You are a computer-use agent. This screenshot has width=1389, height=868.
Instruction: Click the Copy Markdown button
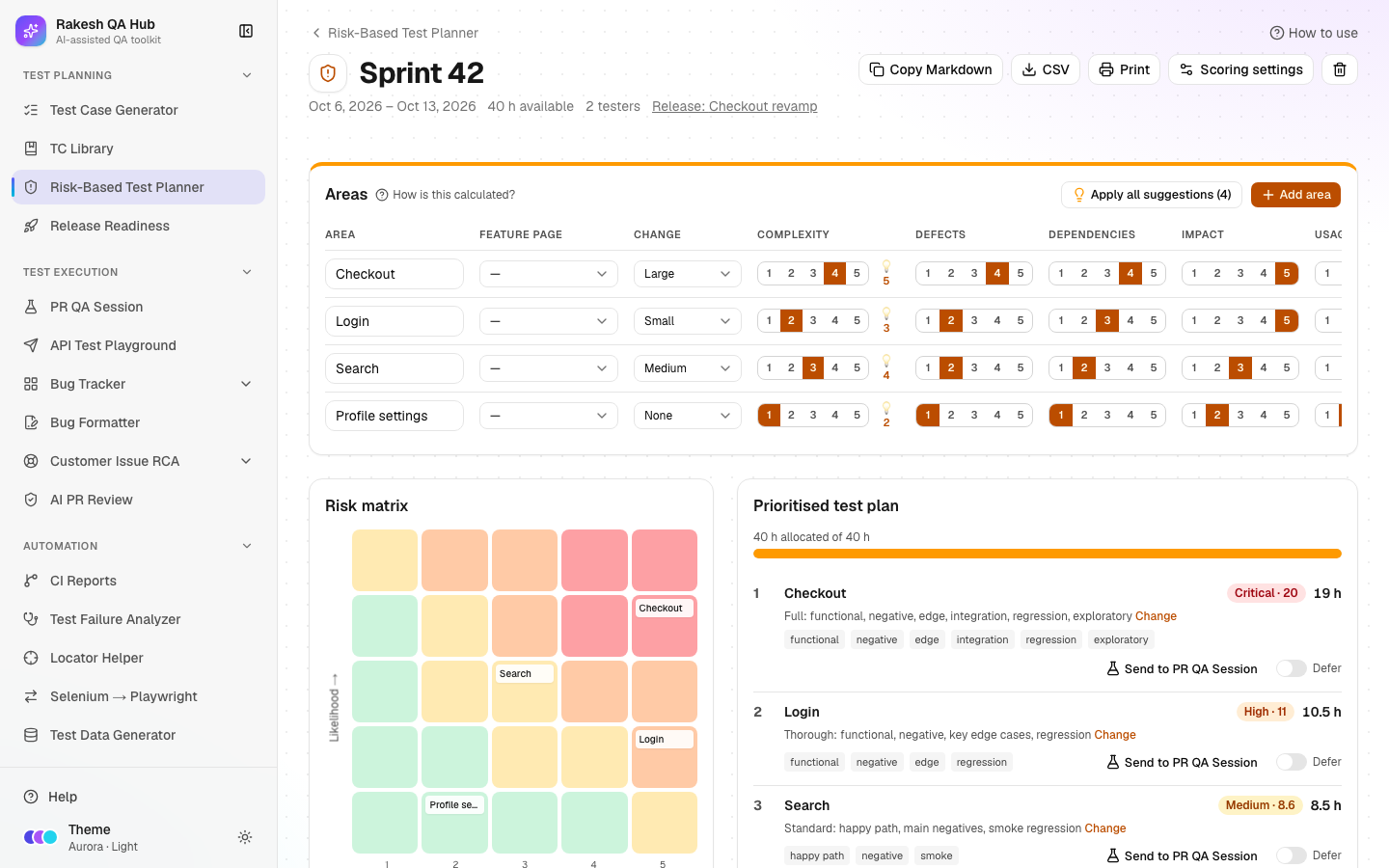click(x=931, y=69)
